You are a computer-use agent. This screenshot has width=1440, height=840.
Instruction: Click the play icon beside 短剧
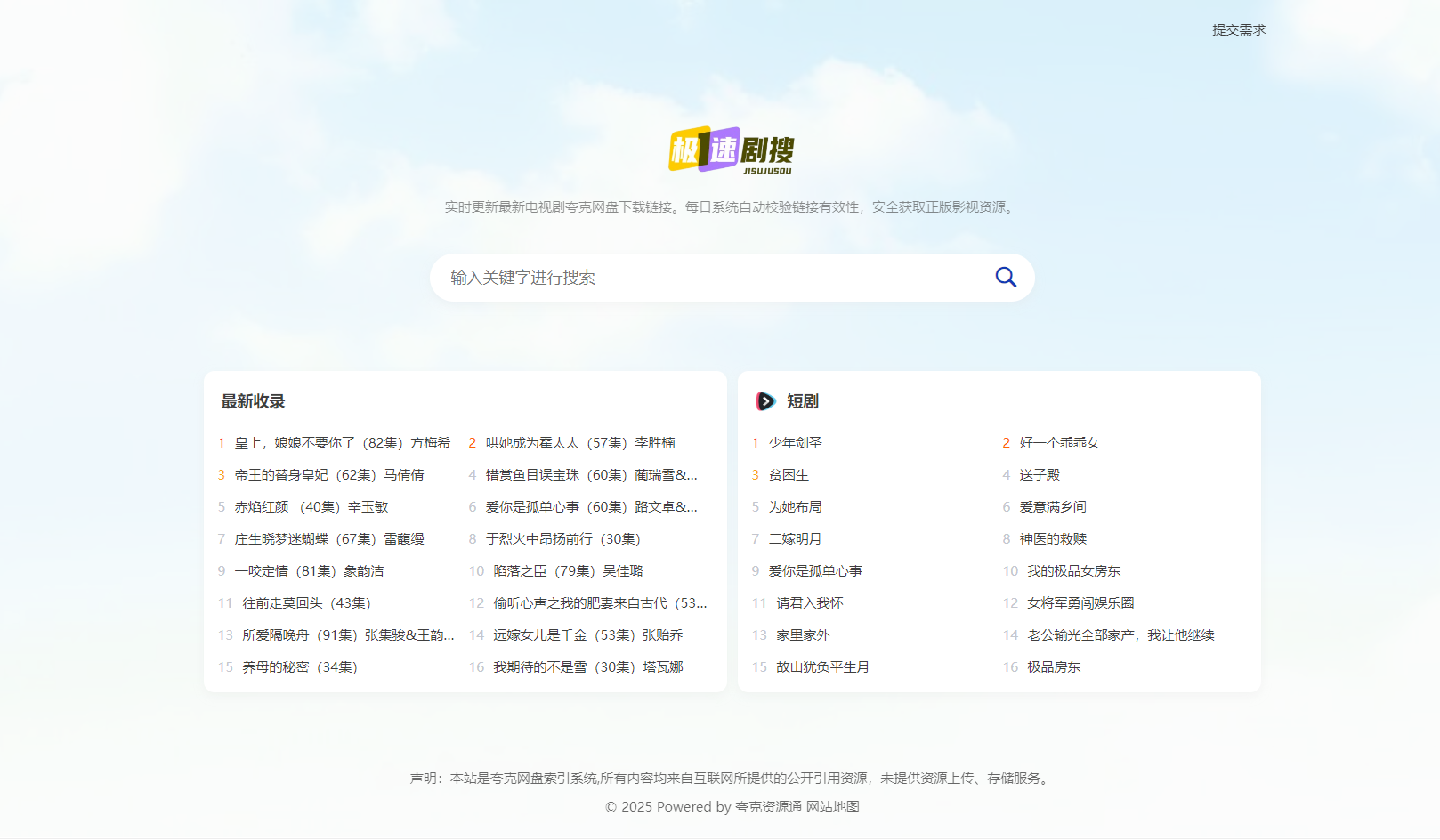coord(765,401)
